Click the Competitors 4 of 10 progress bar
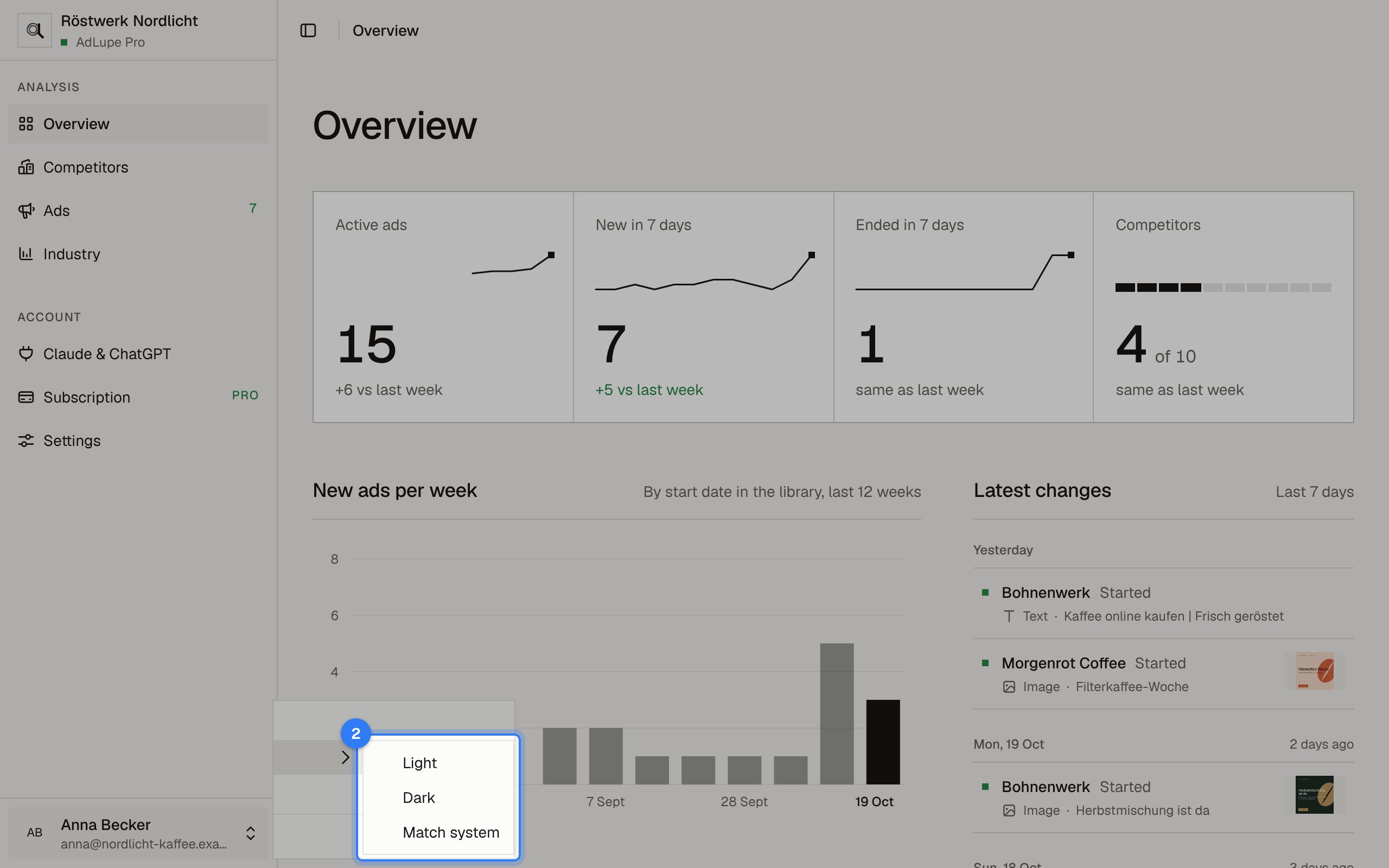Screen dimensions: 1389x868 coord(1223,288)
